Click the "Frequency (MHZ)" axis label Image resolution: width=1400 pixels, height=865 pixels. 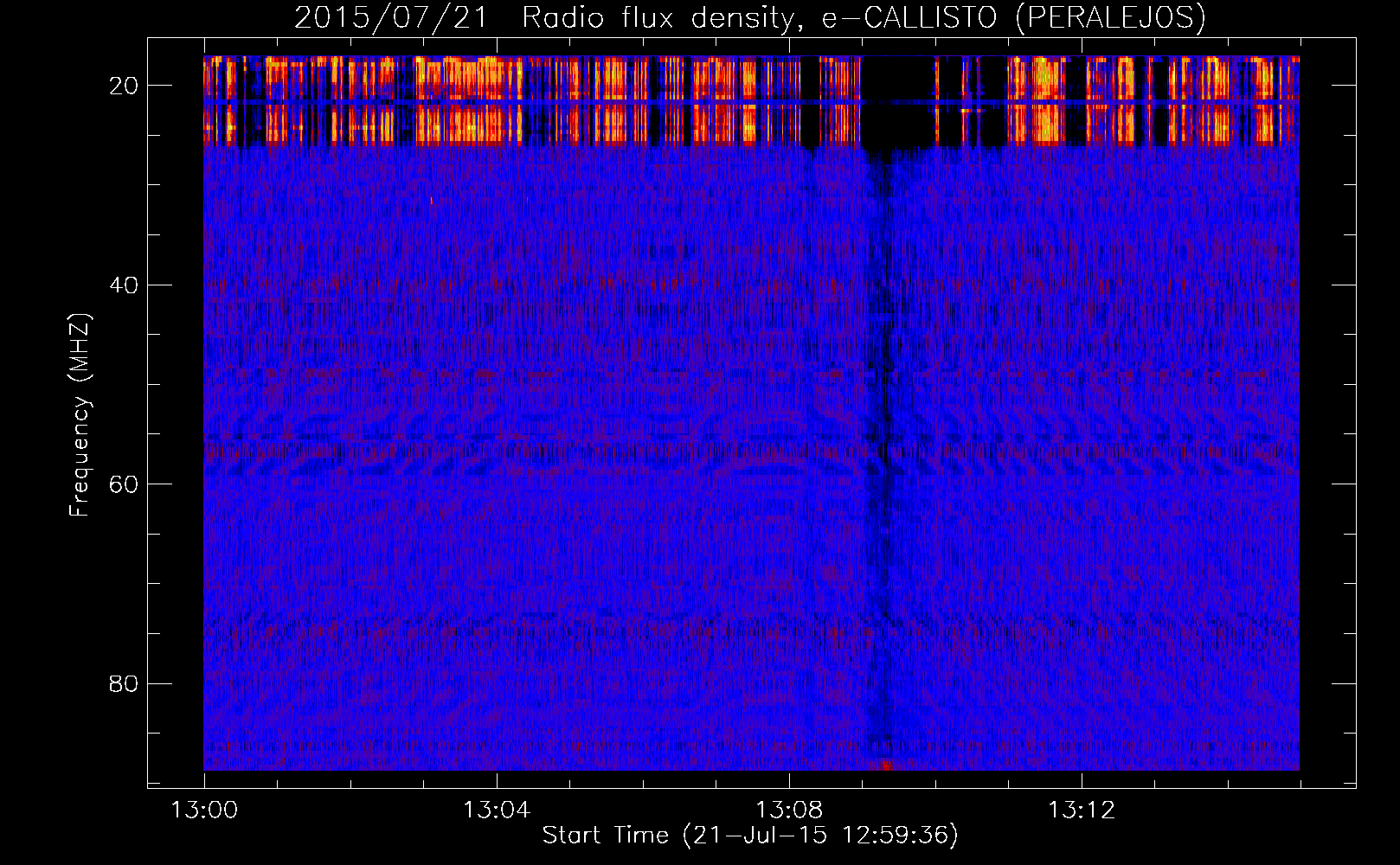pos(79,415)
